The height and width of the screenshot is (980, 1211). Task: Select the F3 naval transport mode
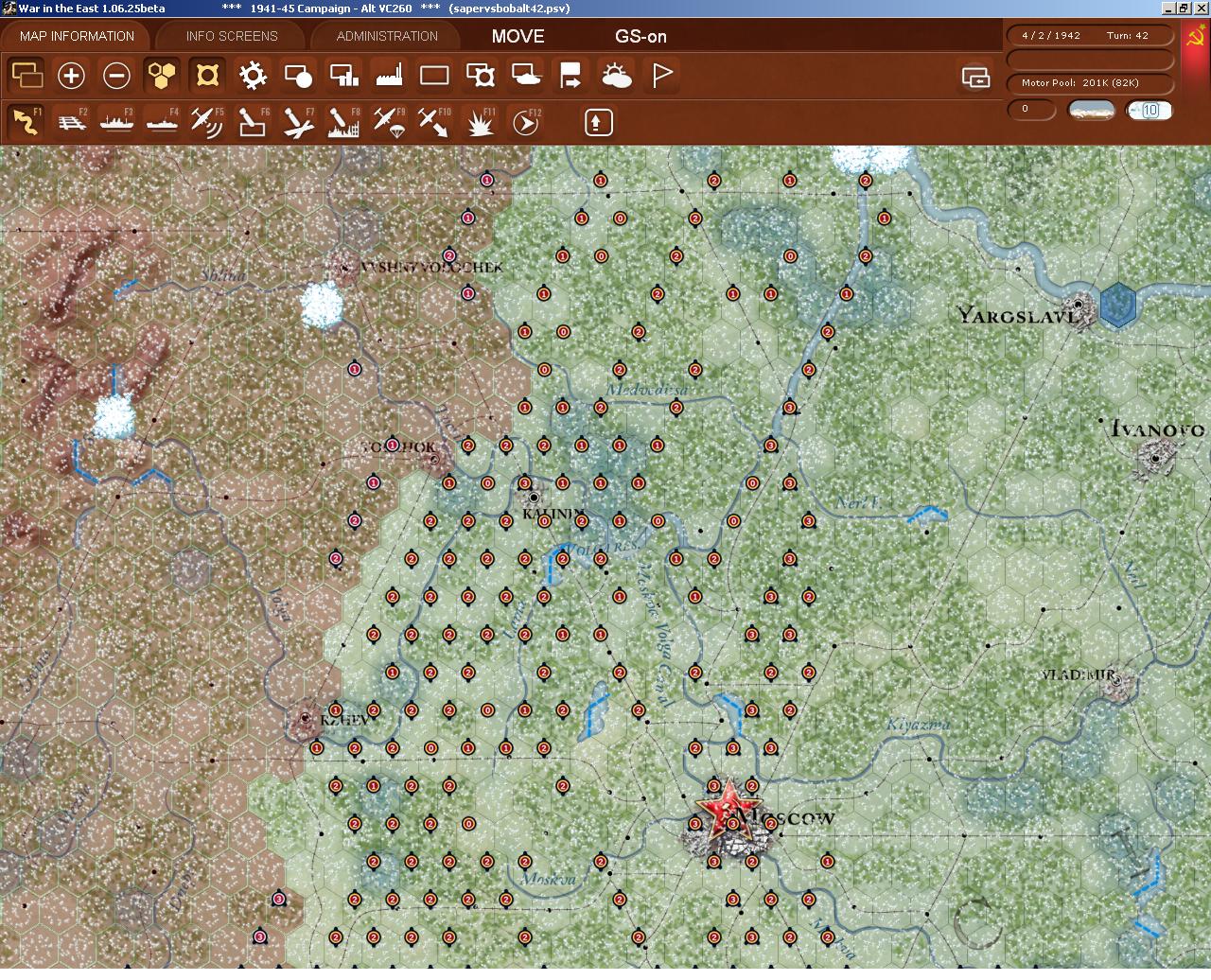pyautogui.click(x=116, y=122)
